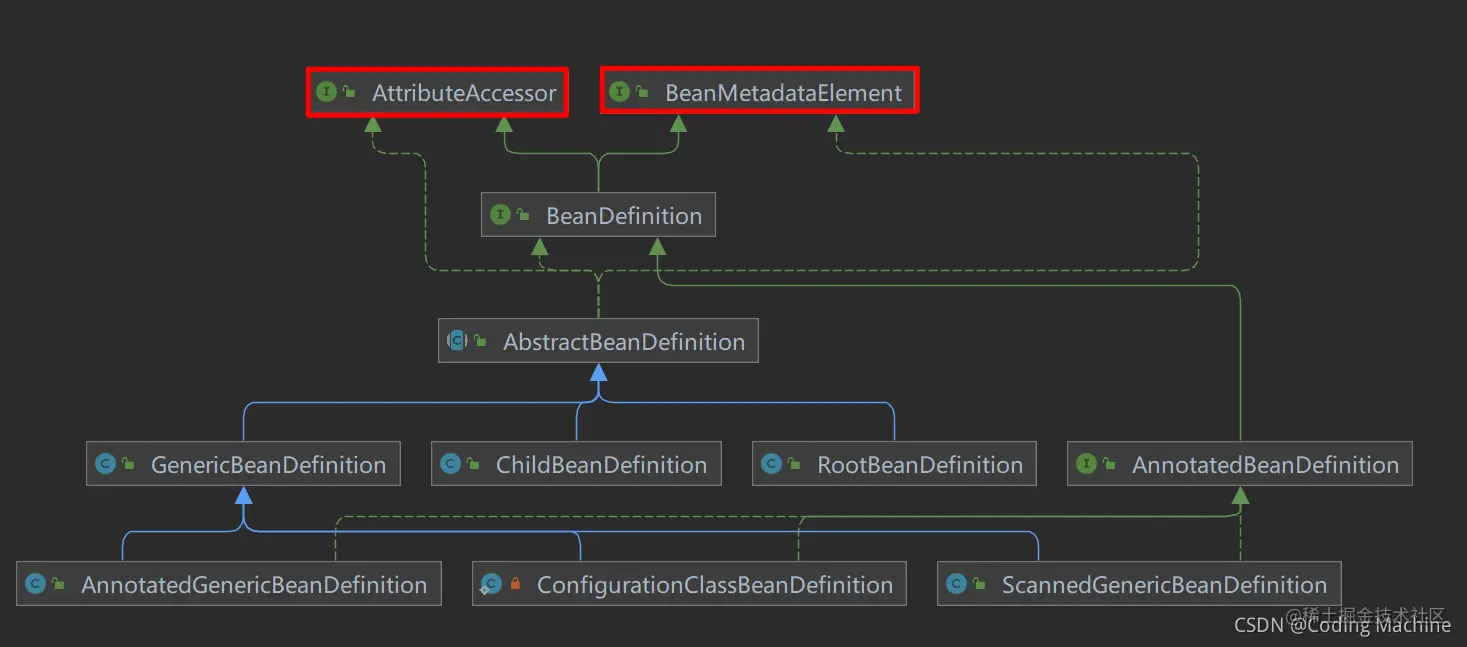The width and height of the screenshot is (1467, 647).
Task: Click the class icon of ConfigurationClassBeanDefinition
Action: pyautogui.click(x=491, y=584)
